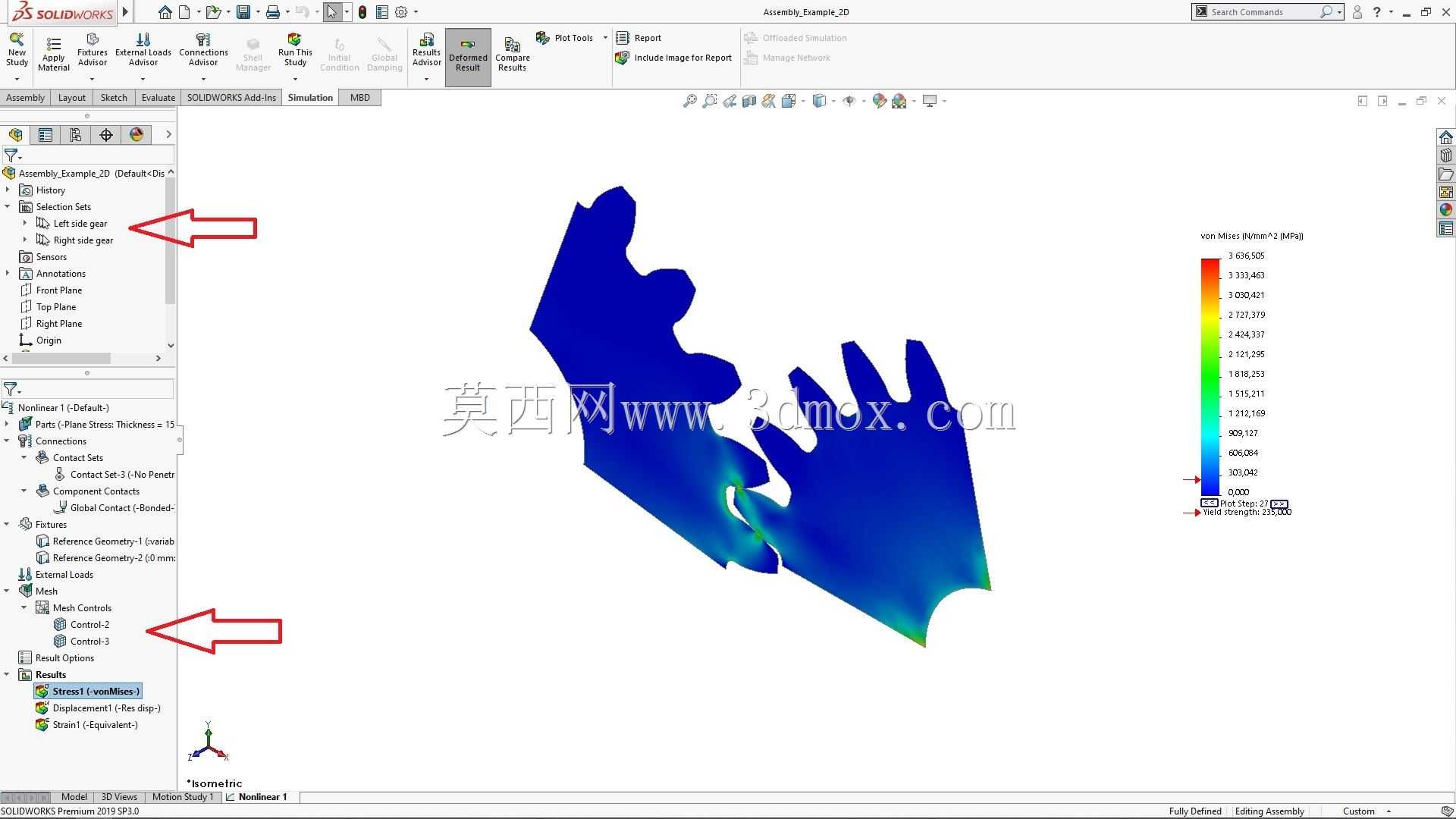Click the feature tree vertical scrollbar

coord(171,241)
